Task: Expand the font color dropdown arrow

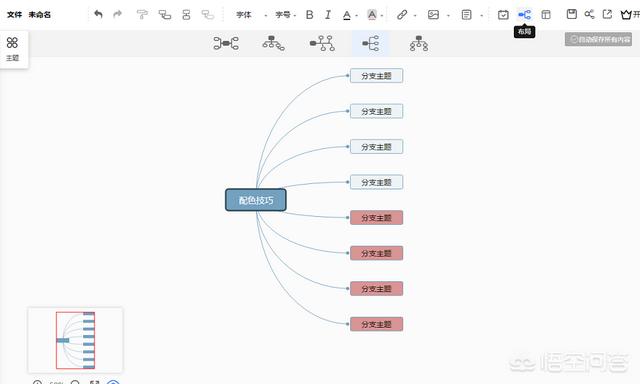Action: (357, 16)
